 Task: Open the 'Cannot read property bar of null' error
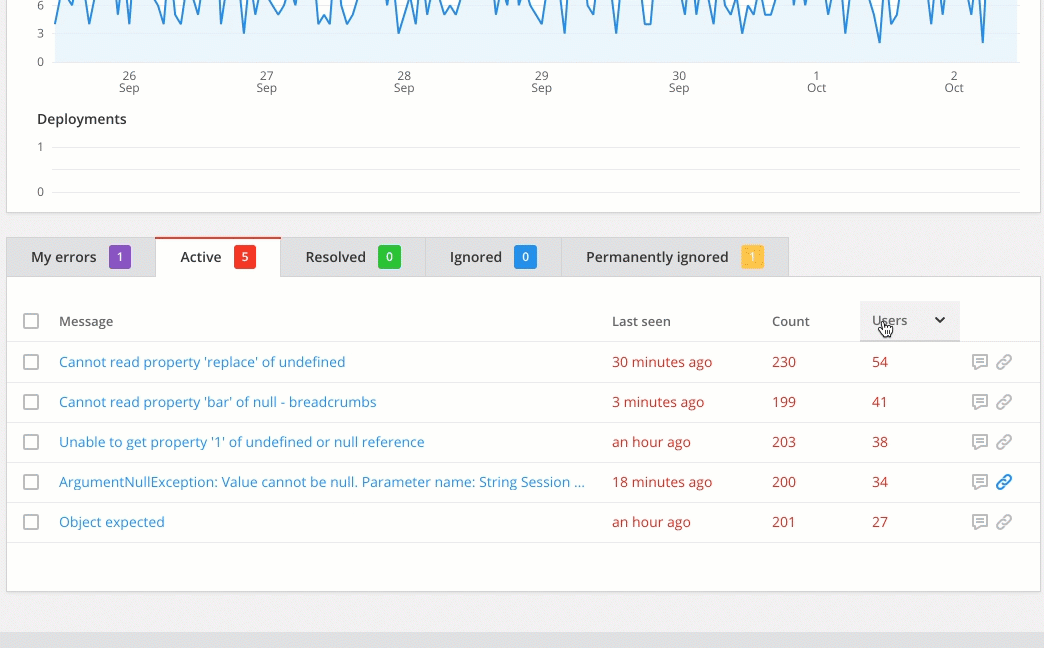click(x=217, y=402)
